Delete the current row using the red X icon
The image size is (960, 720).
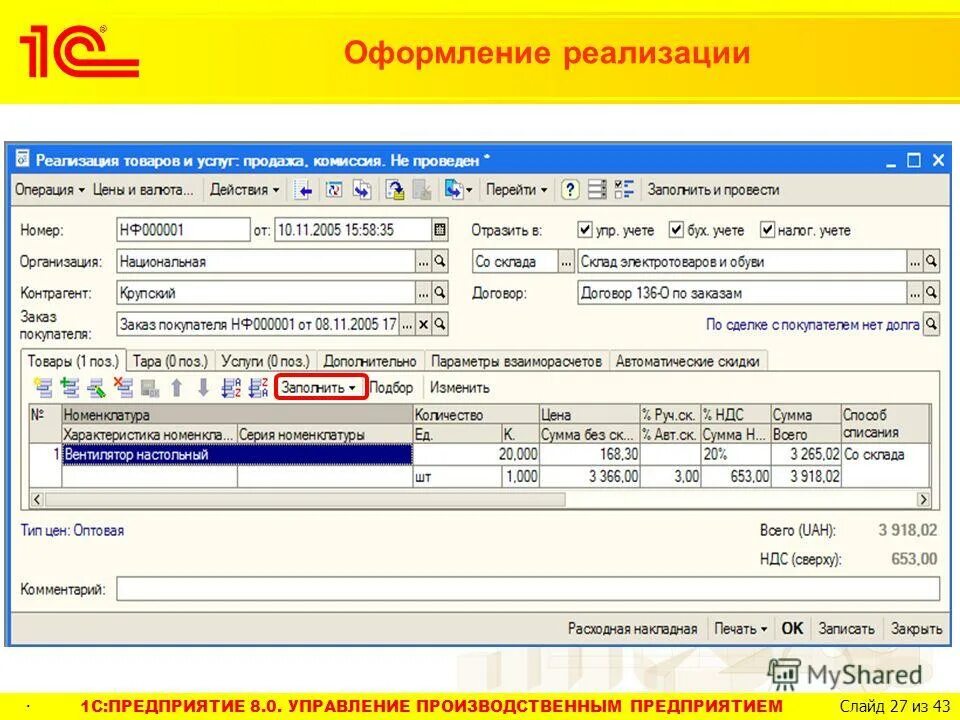point(123,388)
